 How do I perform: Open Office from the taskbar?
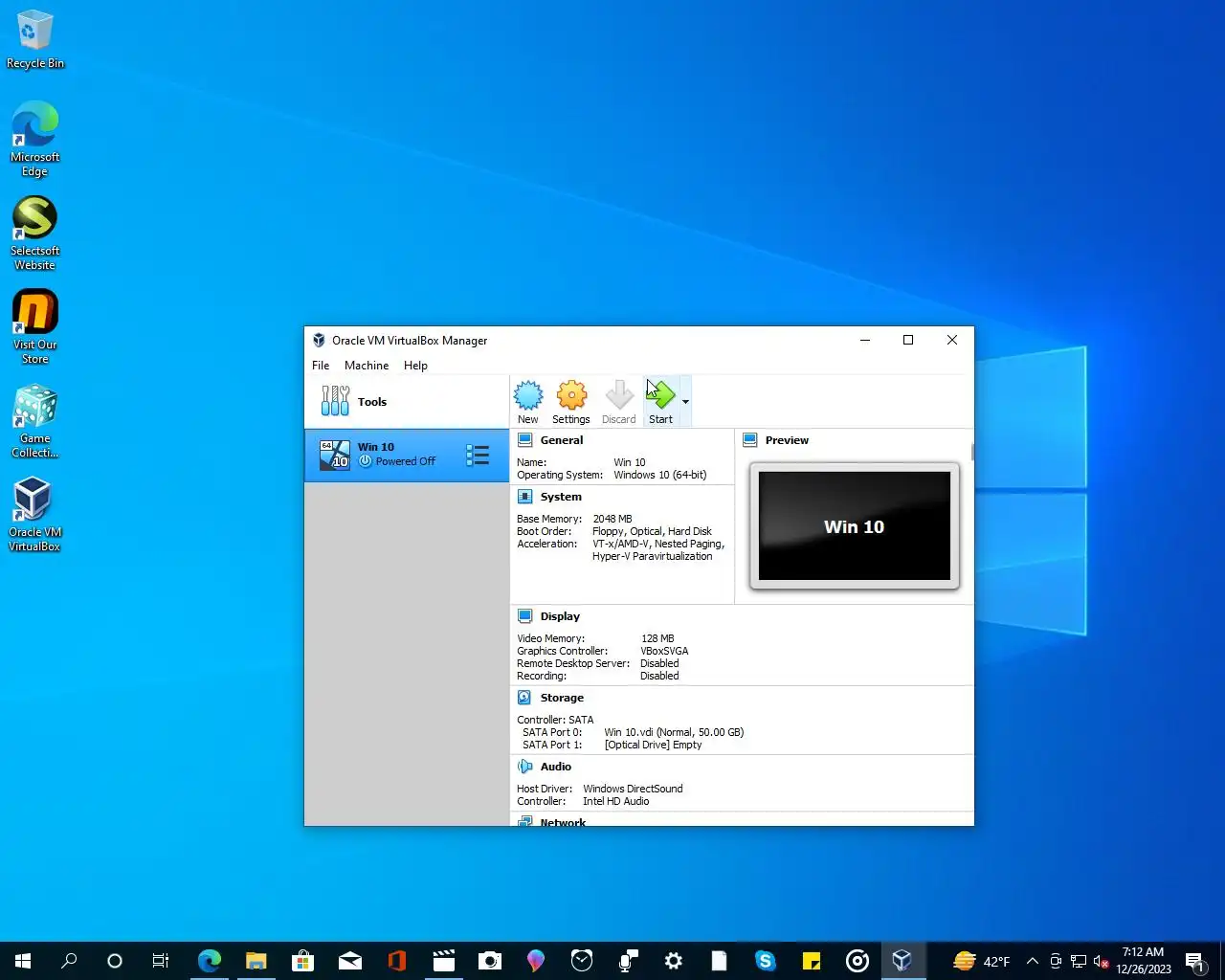coord(396,961)
